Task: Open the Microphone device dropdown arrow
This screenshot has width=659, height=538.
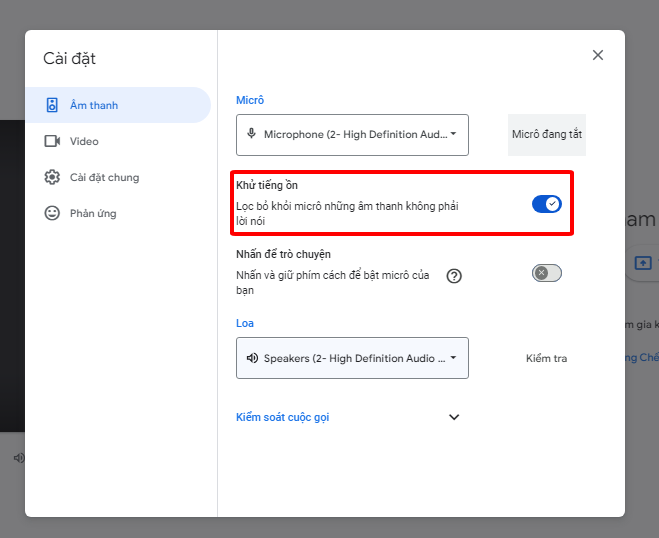Action: 453,134
